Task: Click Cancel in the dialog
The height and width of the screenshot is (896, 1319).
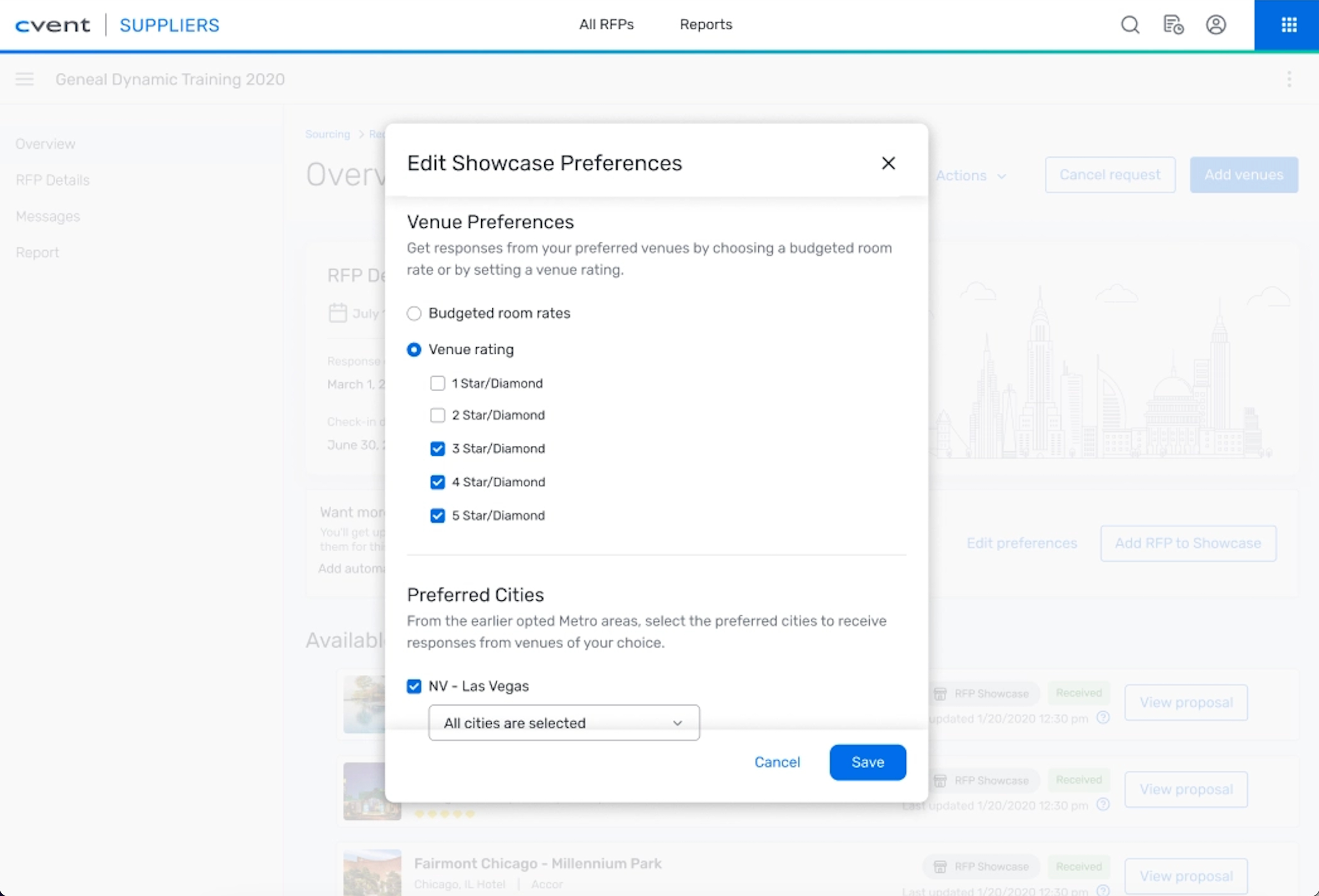Action: click(777, 762)
